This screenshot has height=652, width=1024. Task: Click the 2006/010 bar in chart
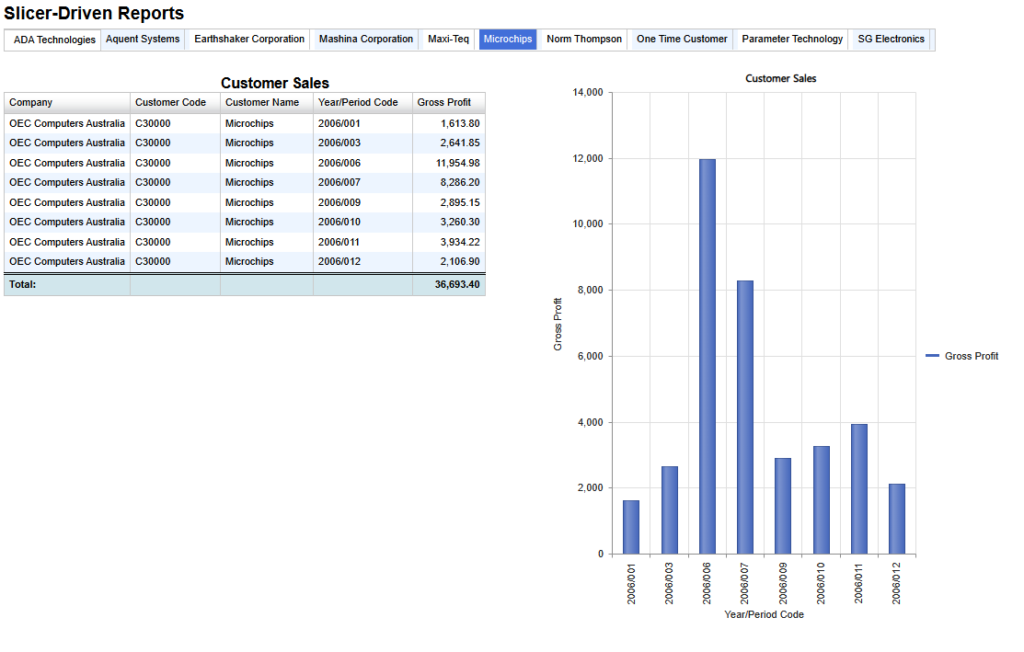point(822,500)
